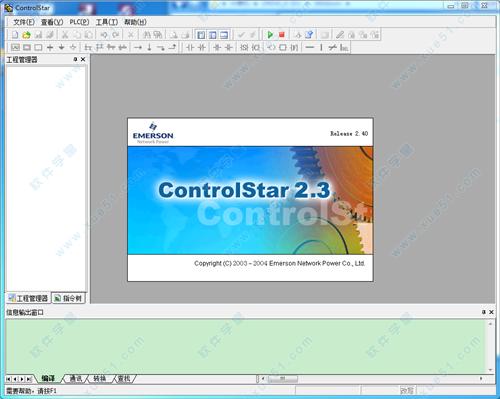The width and height of the screenshot is (500, 399).
Task: Click the ControlStar 2.3 splash image
Action: [250, 200]
